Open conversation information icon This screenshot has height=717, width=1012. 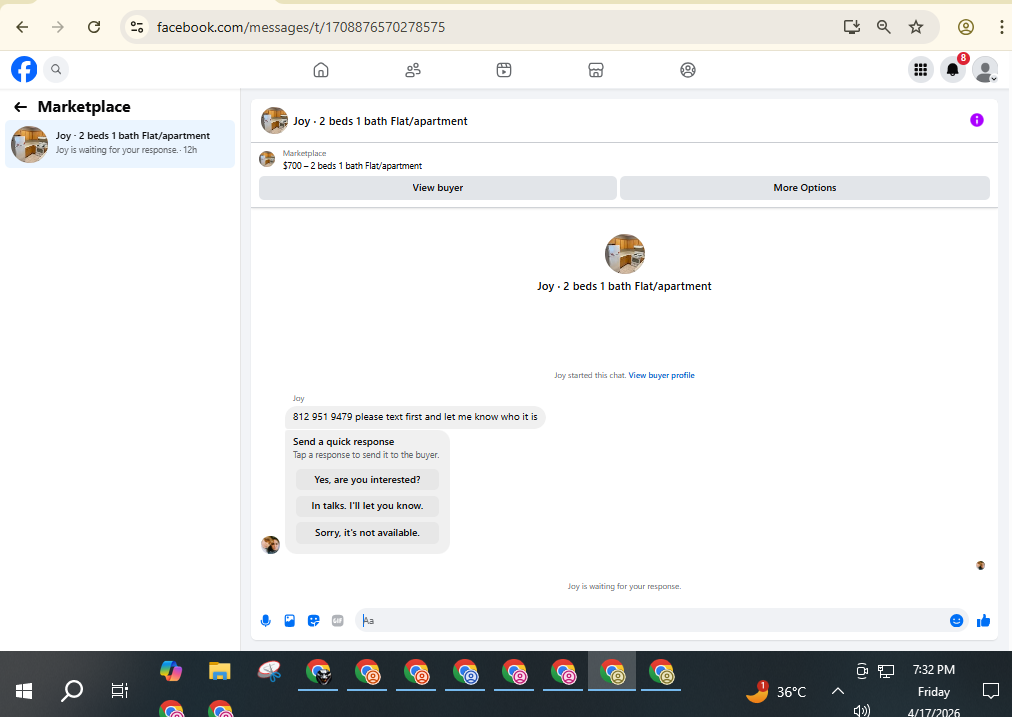pos(977,120)
